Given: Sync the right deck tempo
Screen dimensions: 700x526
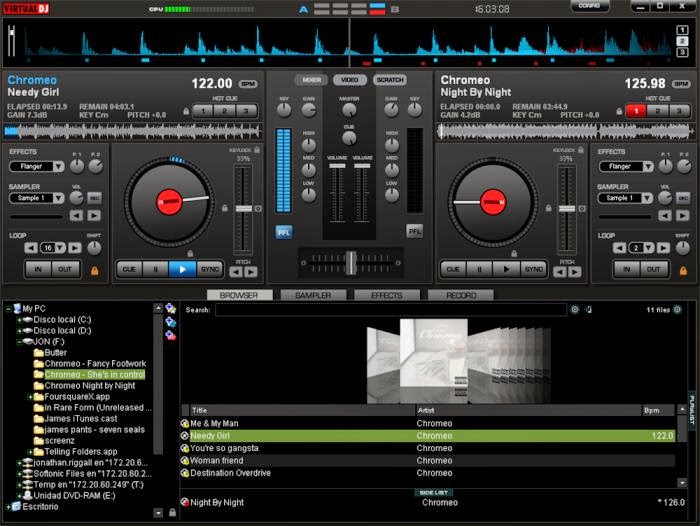Looking at the screenshot, I should pyautogui.click(x=533, y=269).
